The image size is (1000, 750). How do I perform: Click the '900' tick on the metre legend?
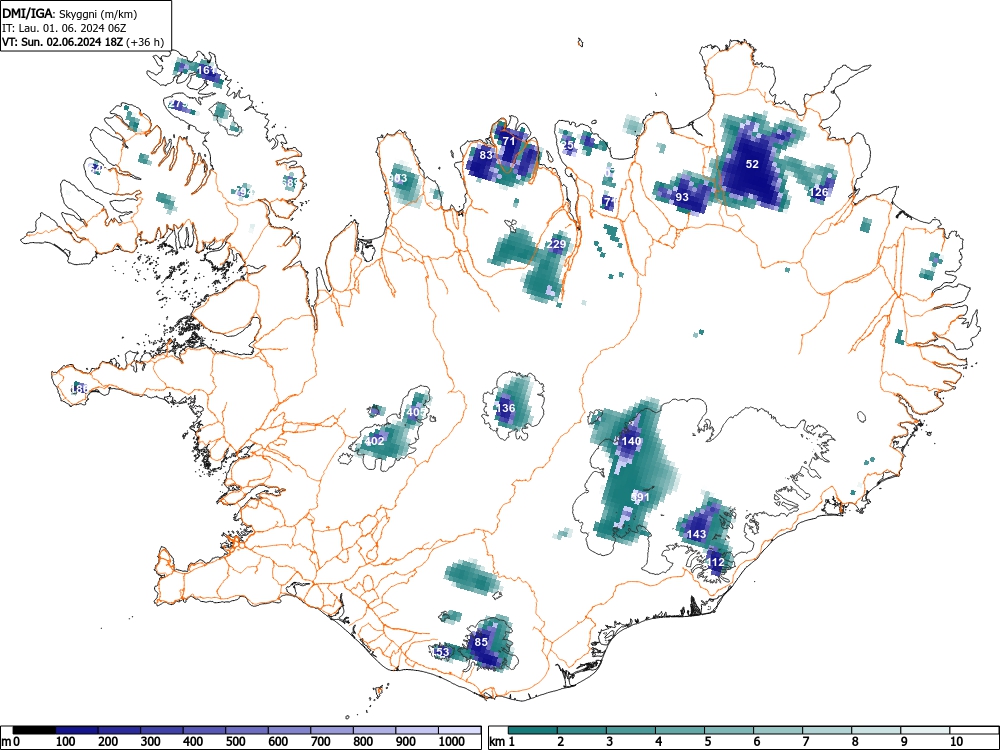pyautogui.click(x=406, y=742)
